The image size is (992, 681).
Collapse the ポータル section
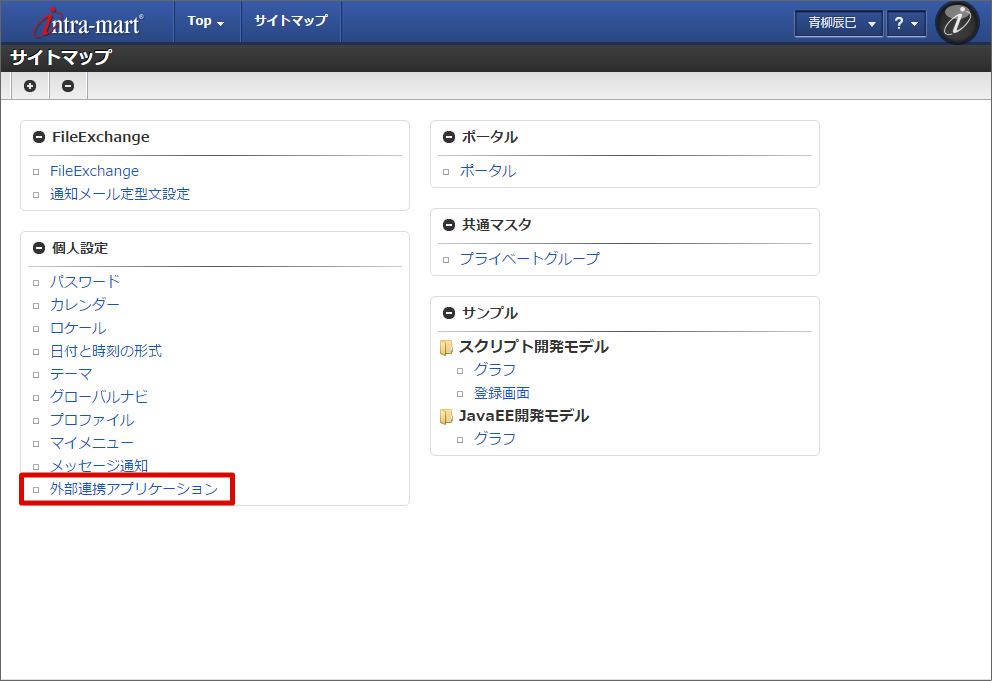(449, 137)
